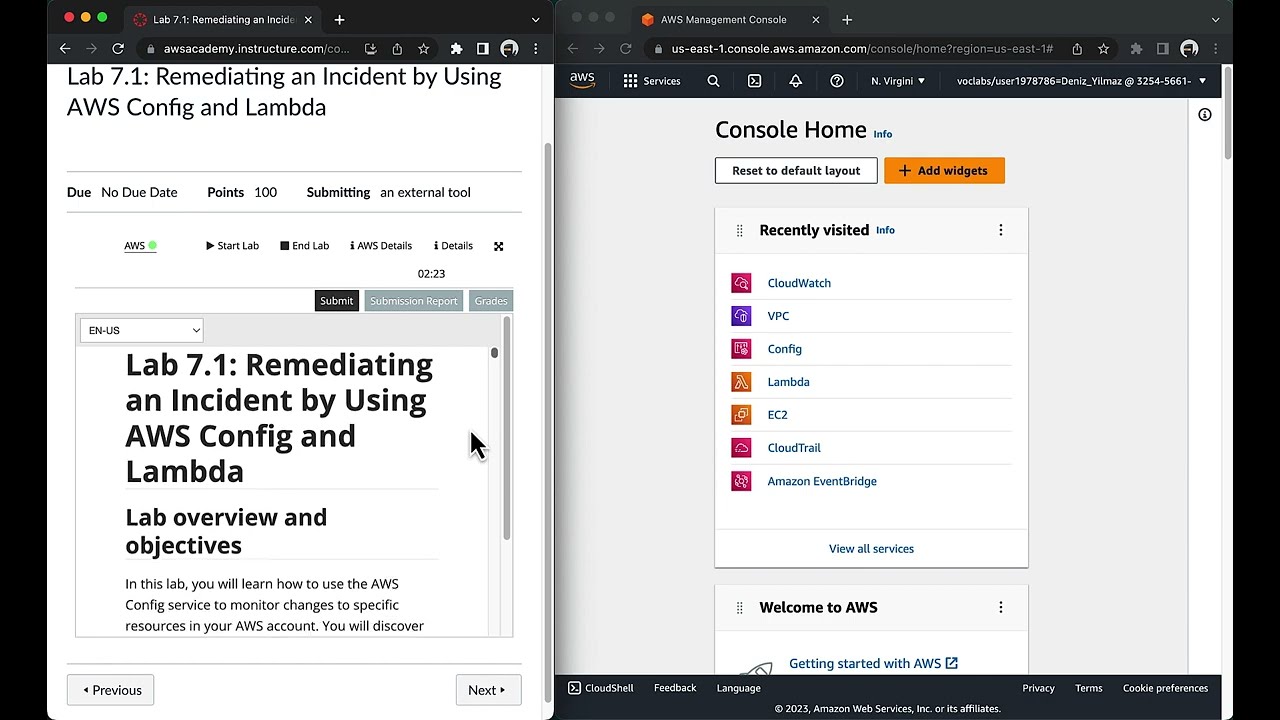Reload the AWS Academy browser page
Image resolution: width=1280 pixels, height=720 pixels.
(118, 48)
